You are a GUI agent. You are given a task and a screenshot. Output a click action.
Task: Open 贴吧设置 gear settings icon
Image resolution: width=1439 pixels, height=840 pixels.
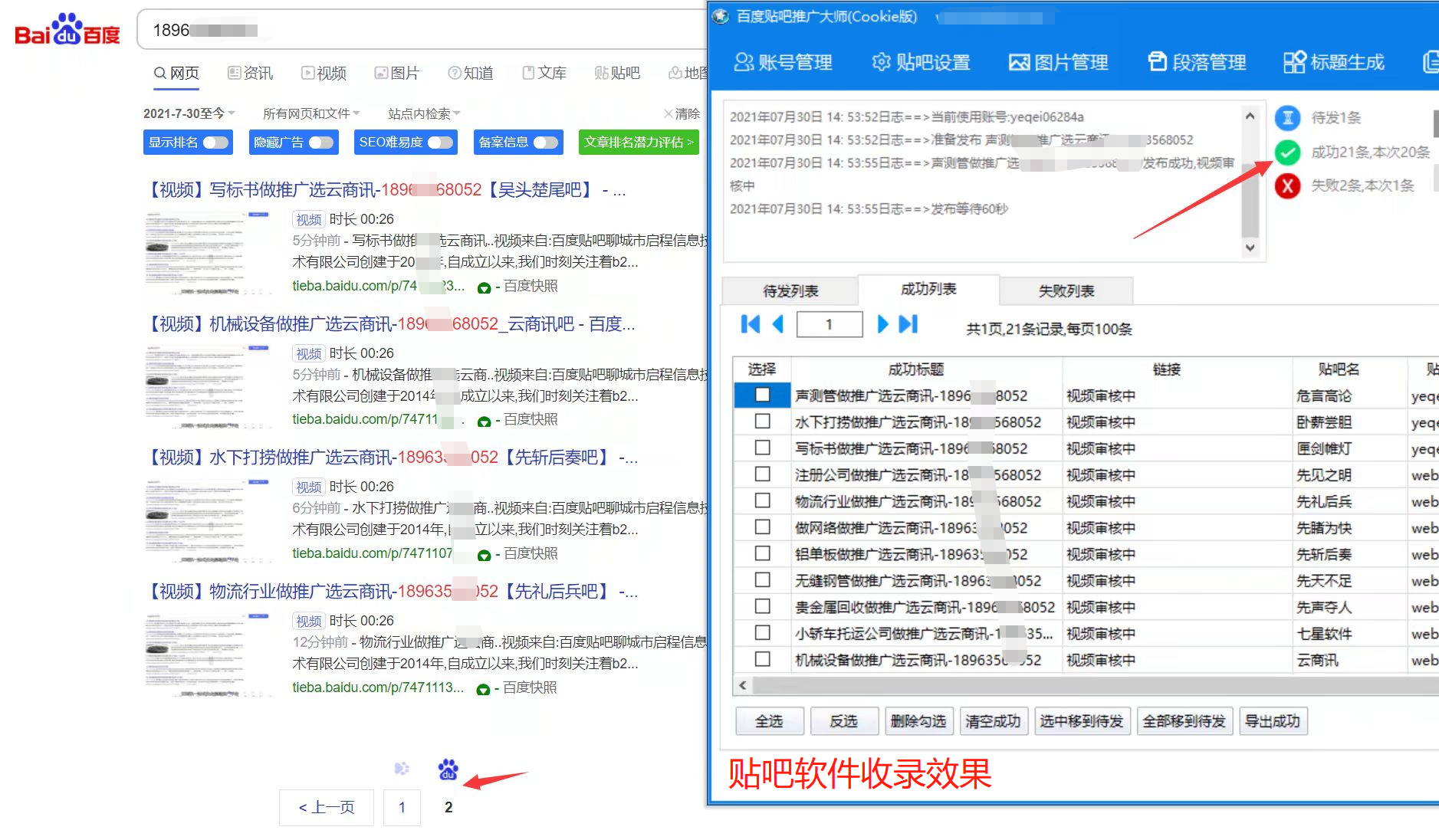pyautogui.click(x=881, y=62)
